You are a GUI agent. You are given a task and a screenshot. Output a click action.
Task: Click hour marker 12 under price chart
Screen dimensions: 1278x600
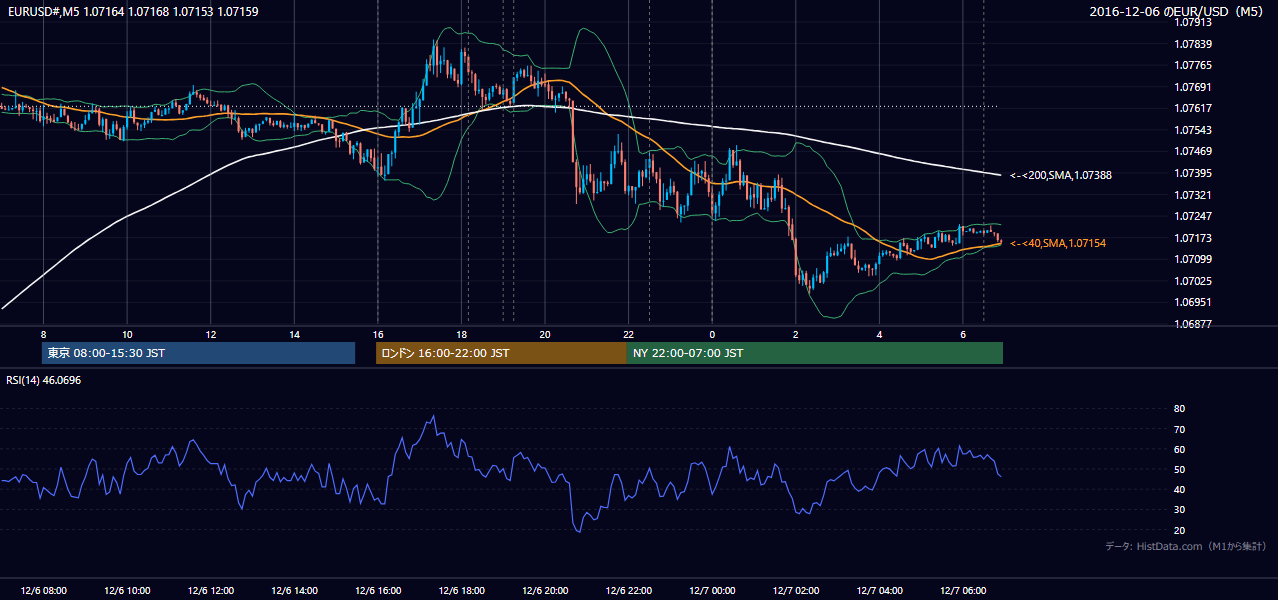click(211, 333)
